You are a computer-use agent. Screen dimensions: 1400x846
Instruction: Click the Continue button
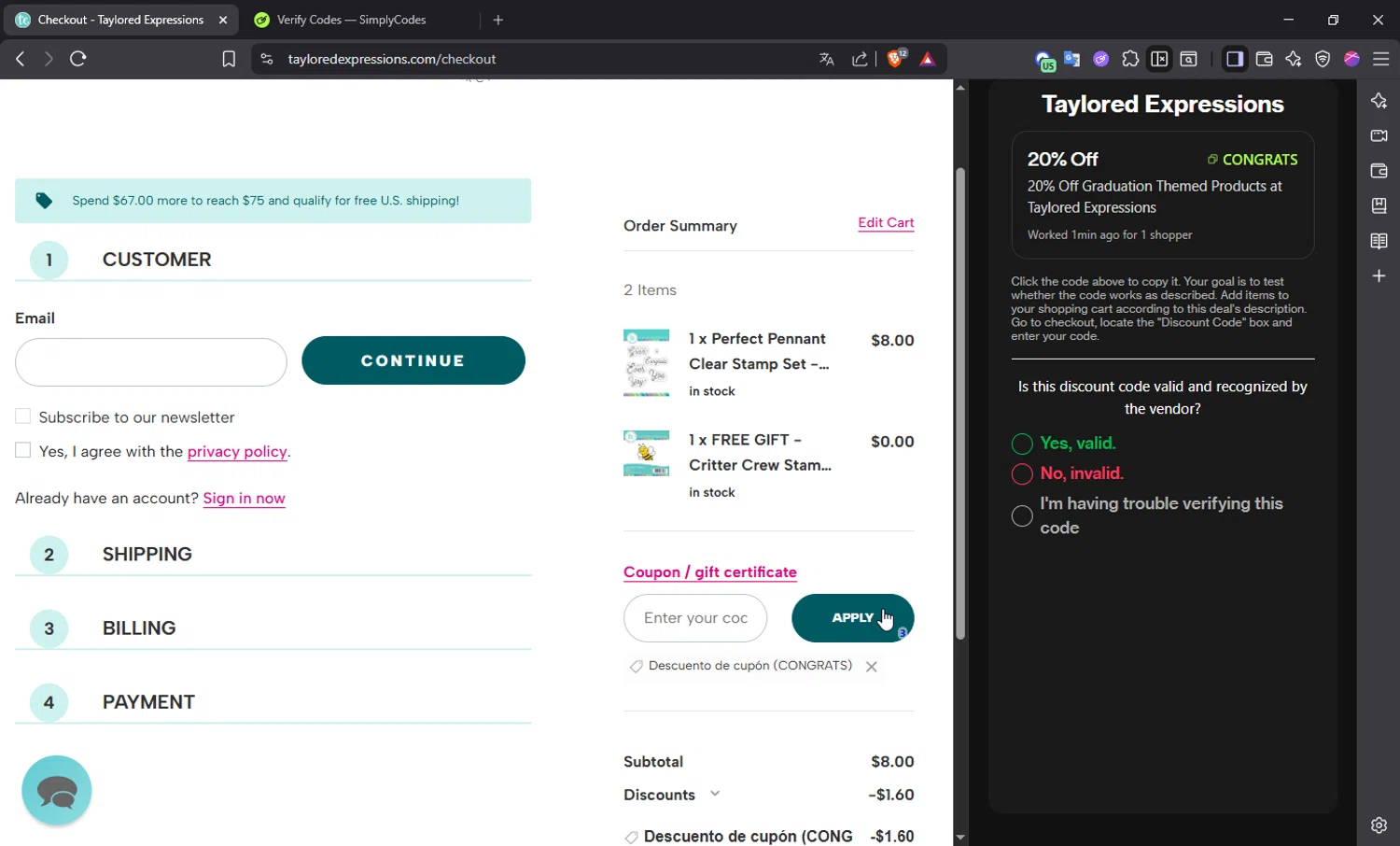pyautogui.click(x=413, y=360)
